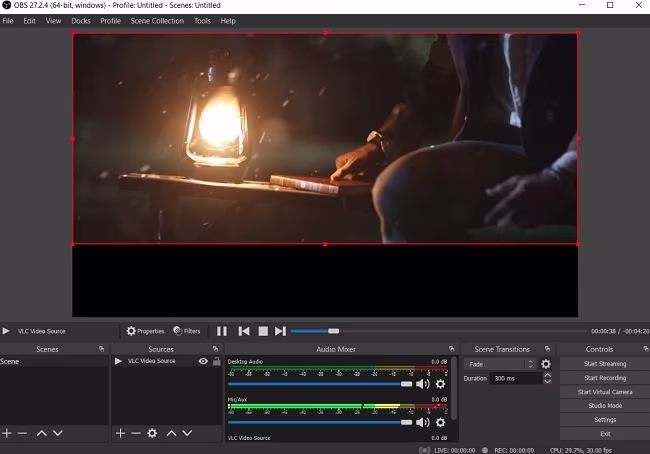This screenshot has width=650, height=454.
Task: Click the Duration 300 ms field
Action: (x=516, y=378)
